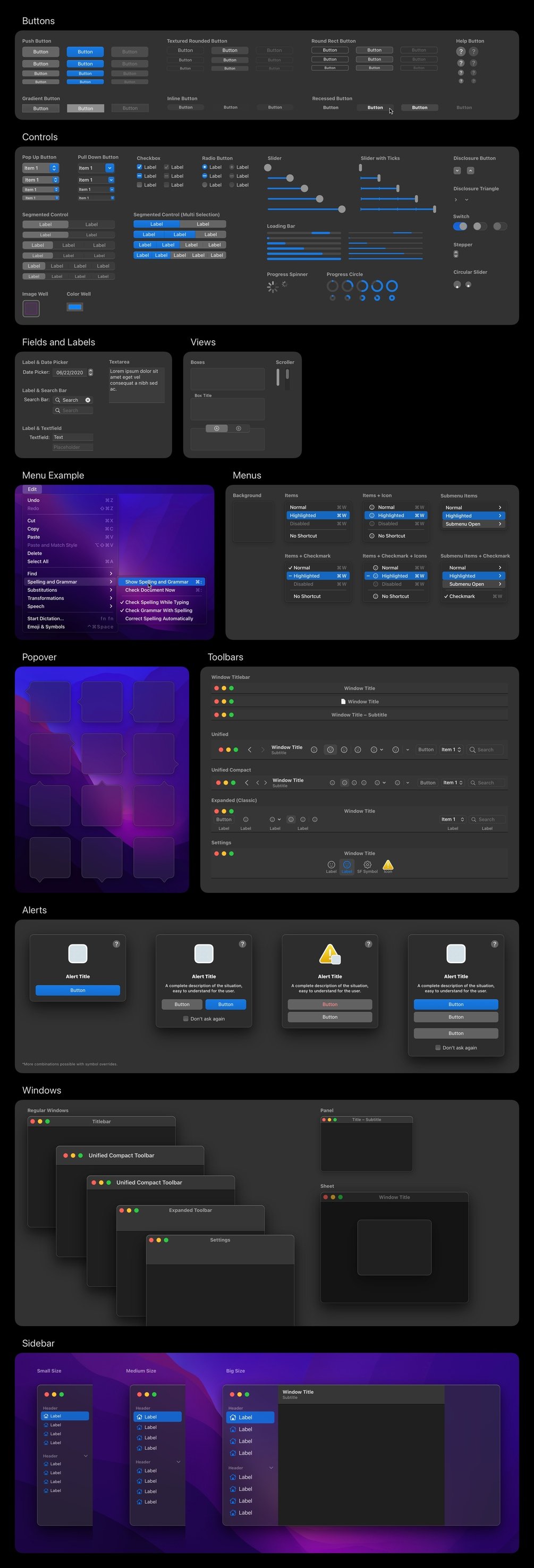Click the back chevron in the Unified toolbar
Image resolution: width=534 pixels, height=1568 pixels.
click(249, 750)
